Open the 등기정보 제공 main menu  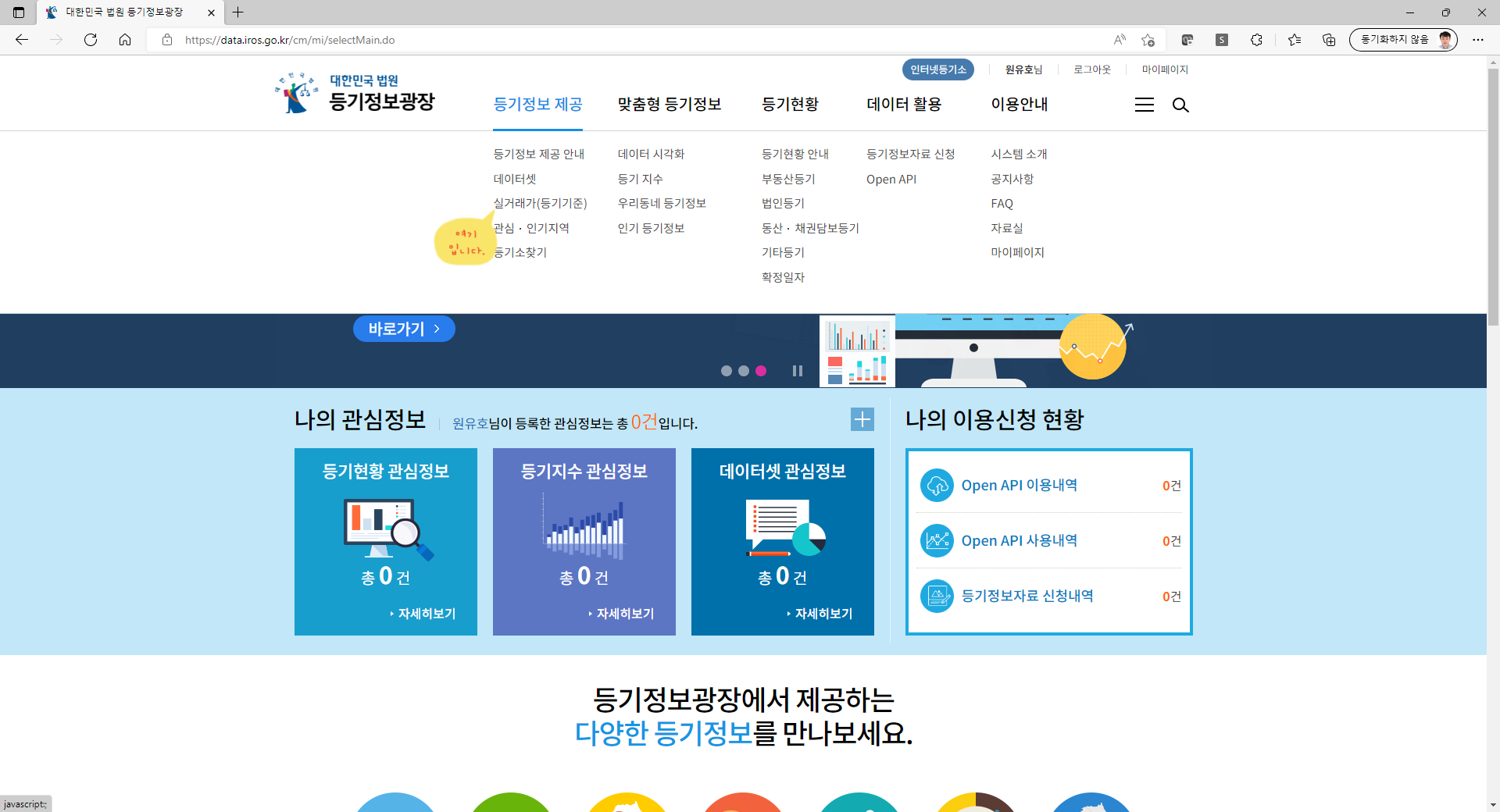click(537, 104)
